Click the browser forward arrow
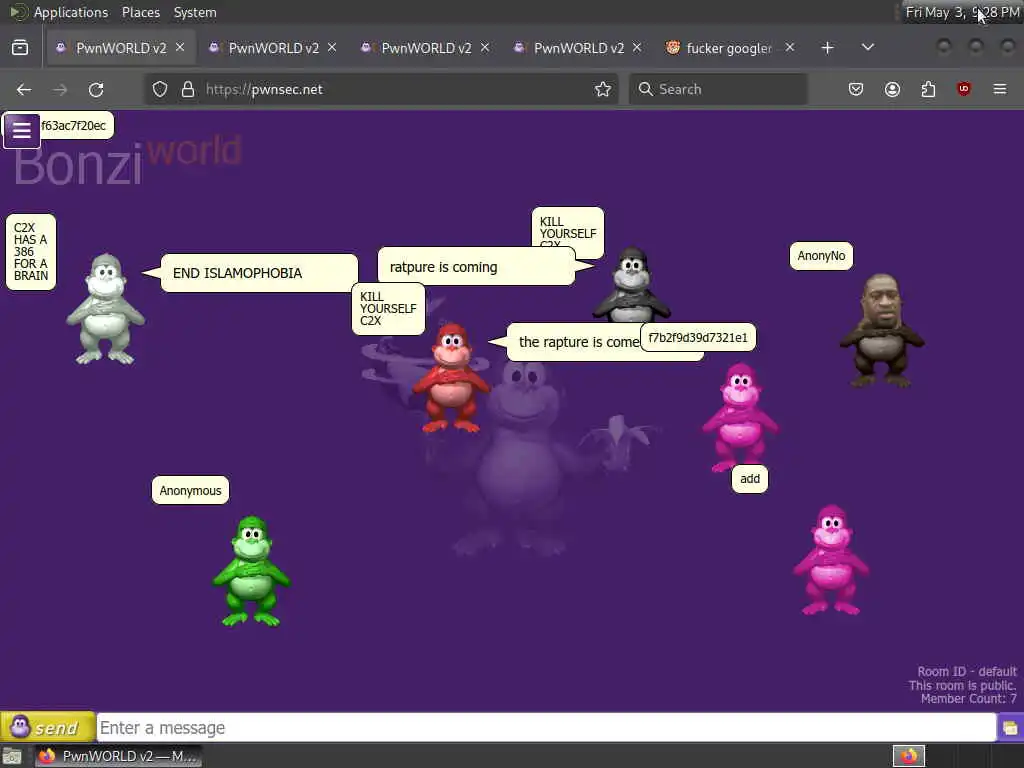Screen dimensions: 1024x768 point(60,89)
